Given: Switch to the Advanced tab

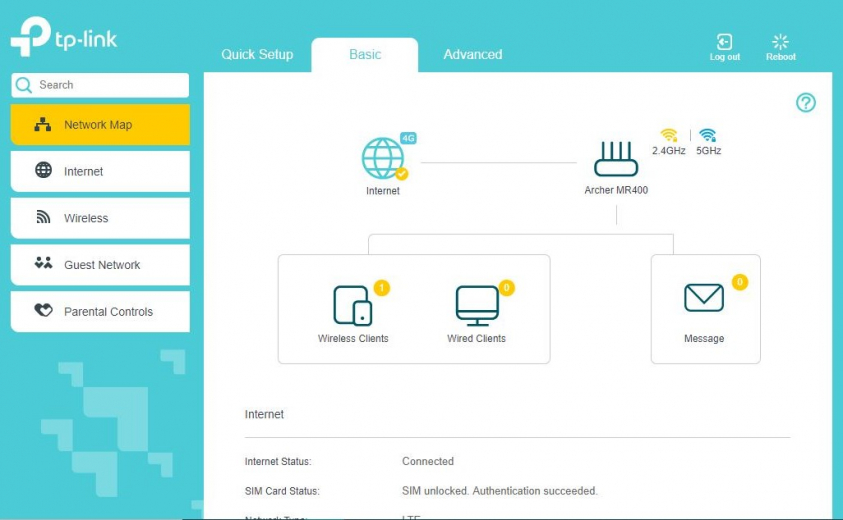Looking at the screenshot, I should point(472,54).
